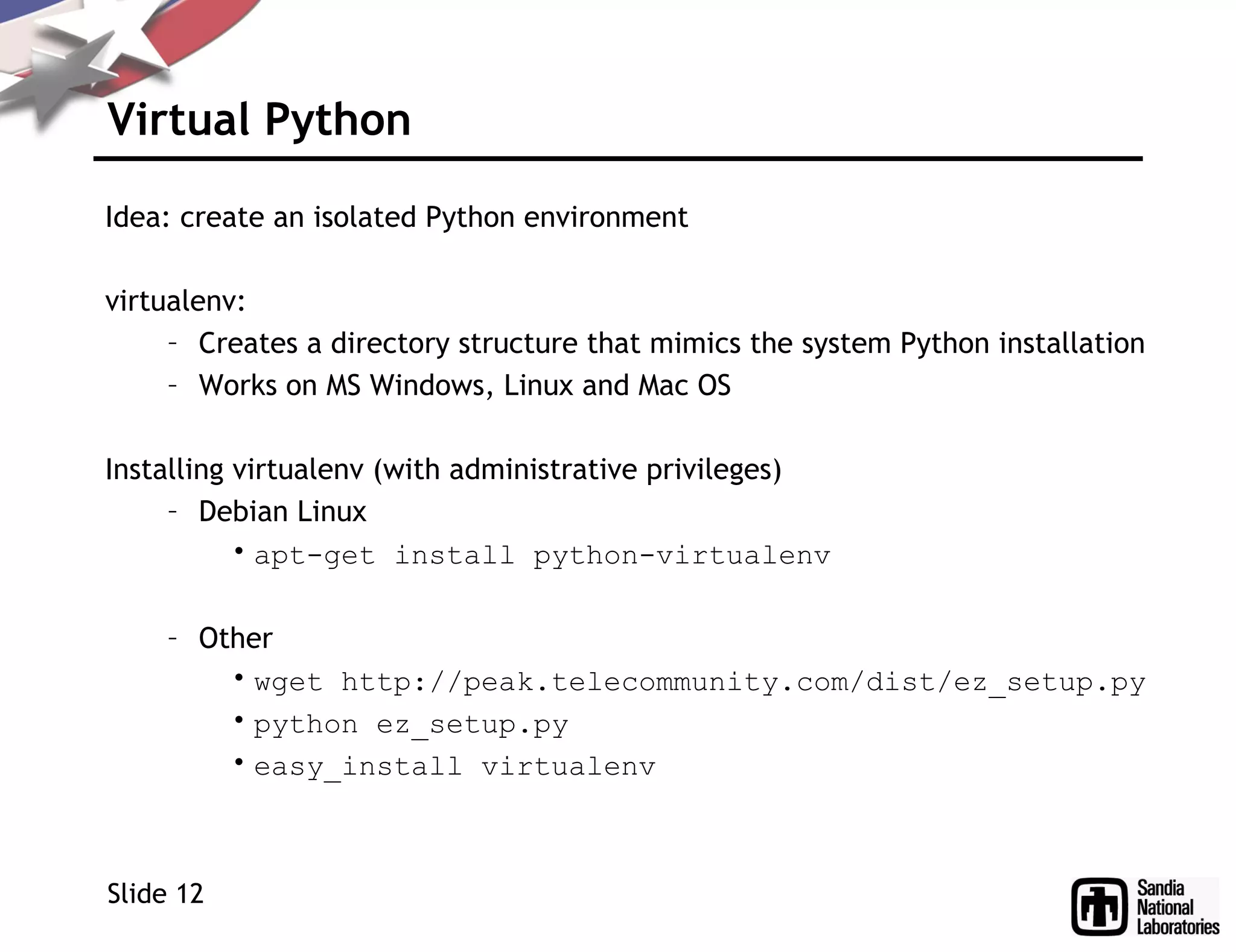
Task: Click Creates a directory structure line
Action: (x=671, y=343)
